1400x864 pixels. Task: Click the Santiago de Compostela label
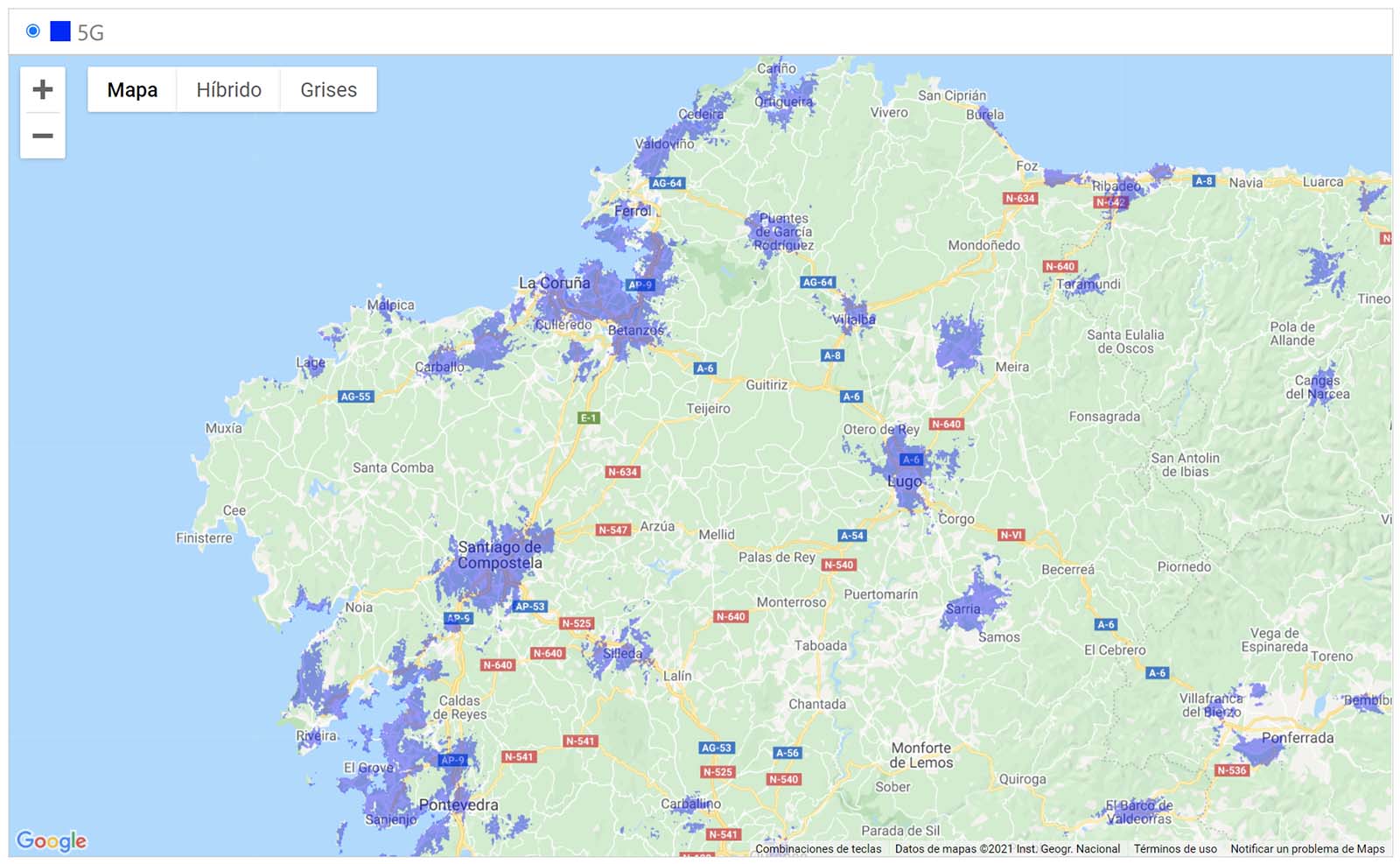pyautogui.click(x=500, y=555)
